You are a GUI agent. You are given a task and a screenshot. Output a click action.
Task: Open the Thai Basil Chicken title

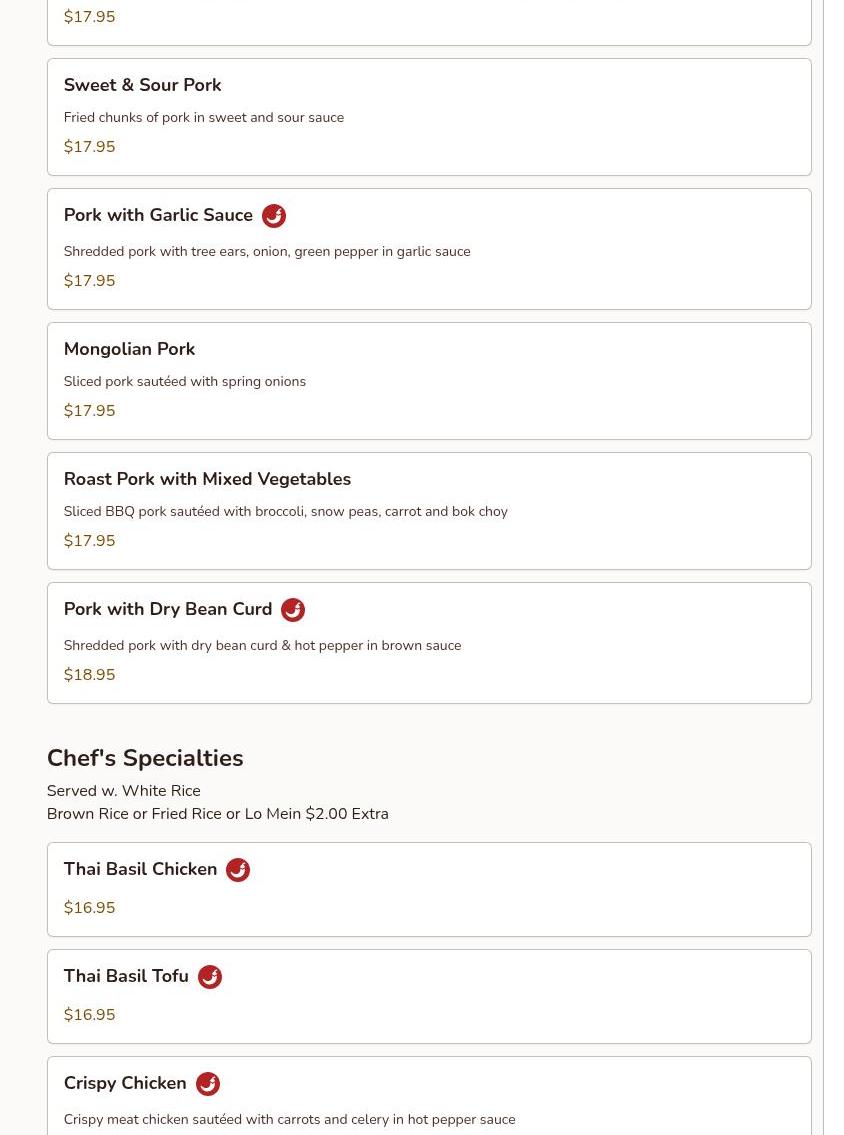pyautogui.click(x=140, y=870)
